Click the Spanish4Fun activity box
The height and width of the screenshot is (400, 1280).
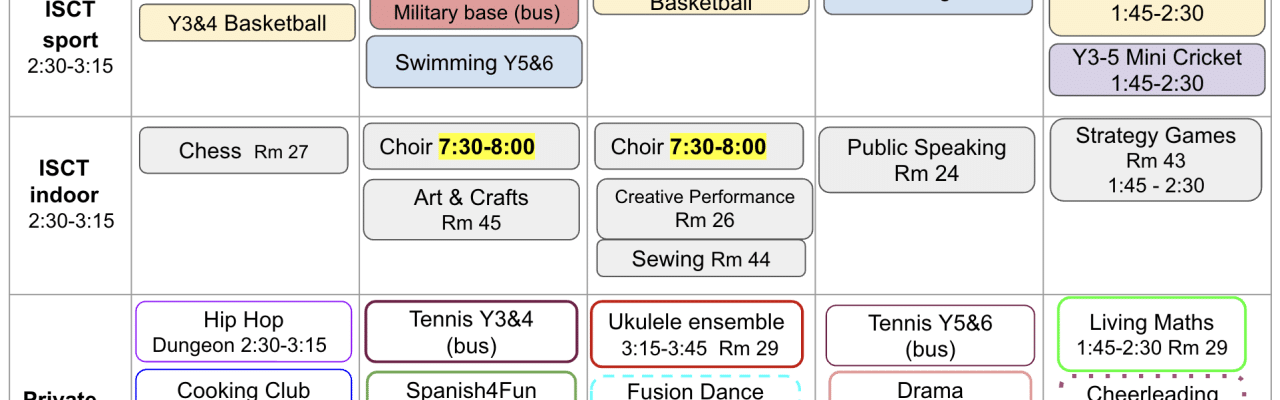(x=472, y=386)
